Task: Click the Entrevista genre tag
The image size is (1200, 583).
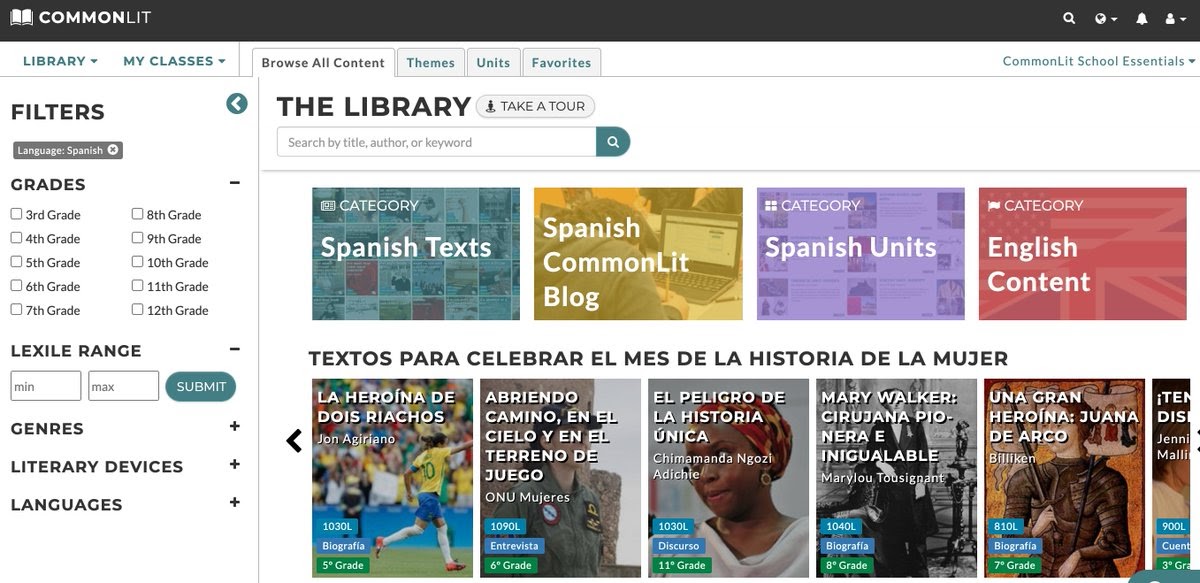Action: [515, 546]
